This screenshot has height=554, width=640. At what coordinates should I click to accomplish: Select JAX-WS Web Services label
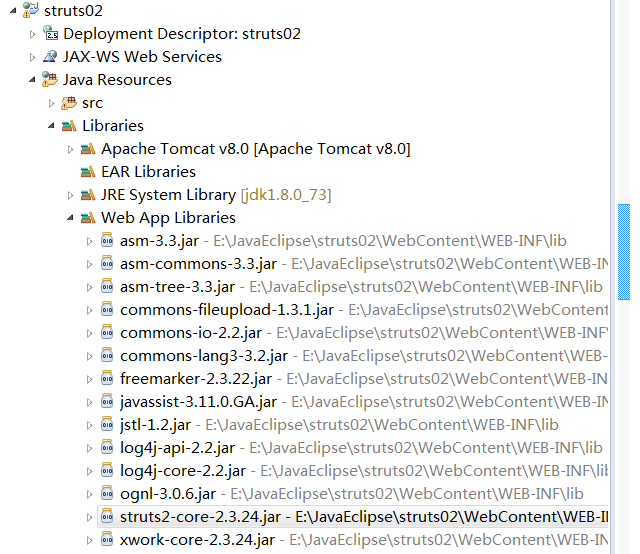142,56
